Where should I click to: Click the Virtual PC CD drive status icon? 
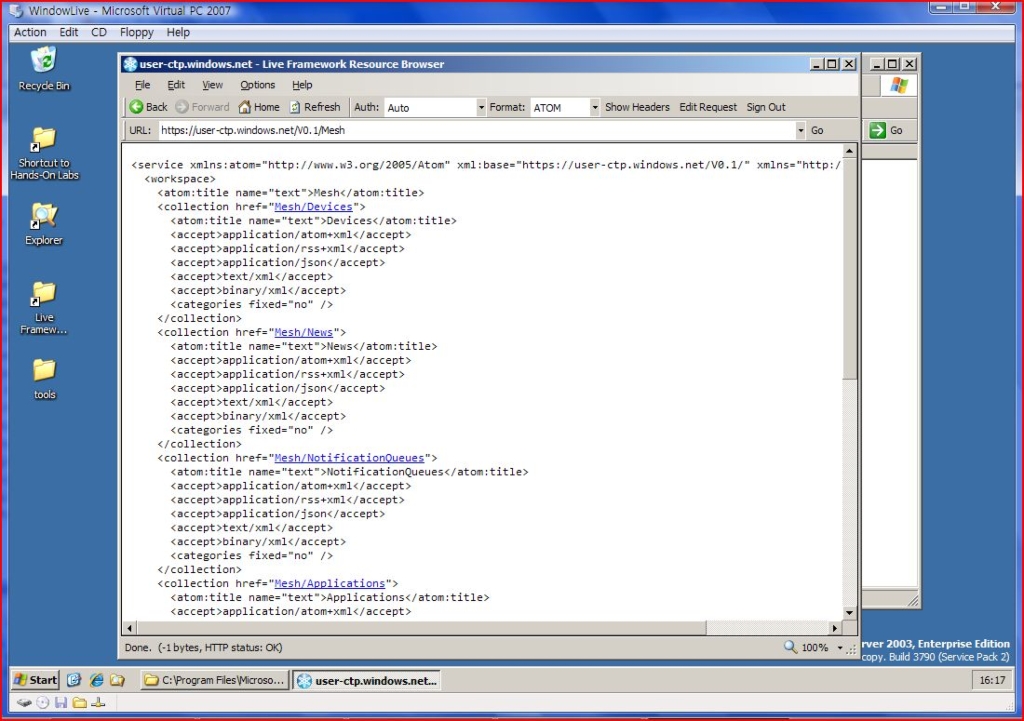pyautogui.click(x=42, y=703)
